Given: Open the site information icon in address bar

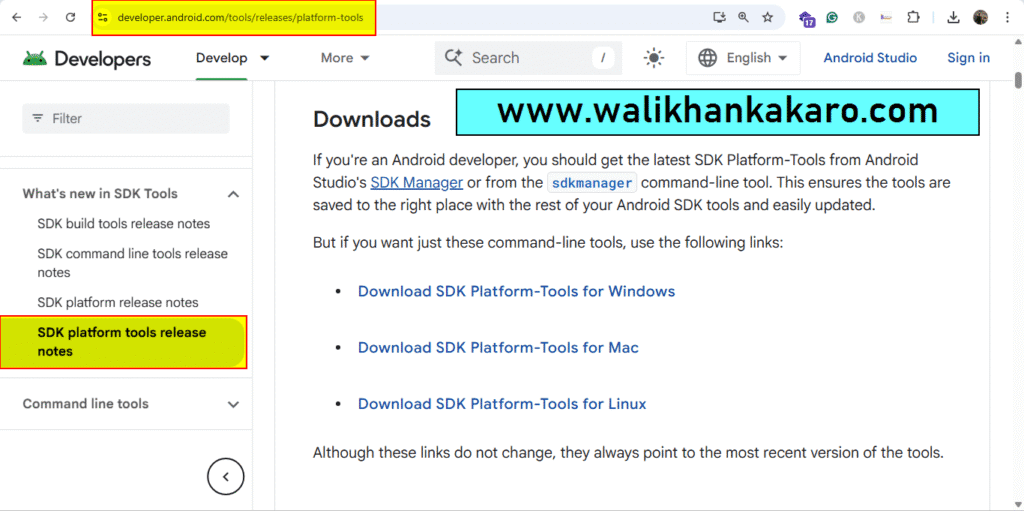Looking at the screenshot, I should [103, 18].
